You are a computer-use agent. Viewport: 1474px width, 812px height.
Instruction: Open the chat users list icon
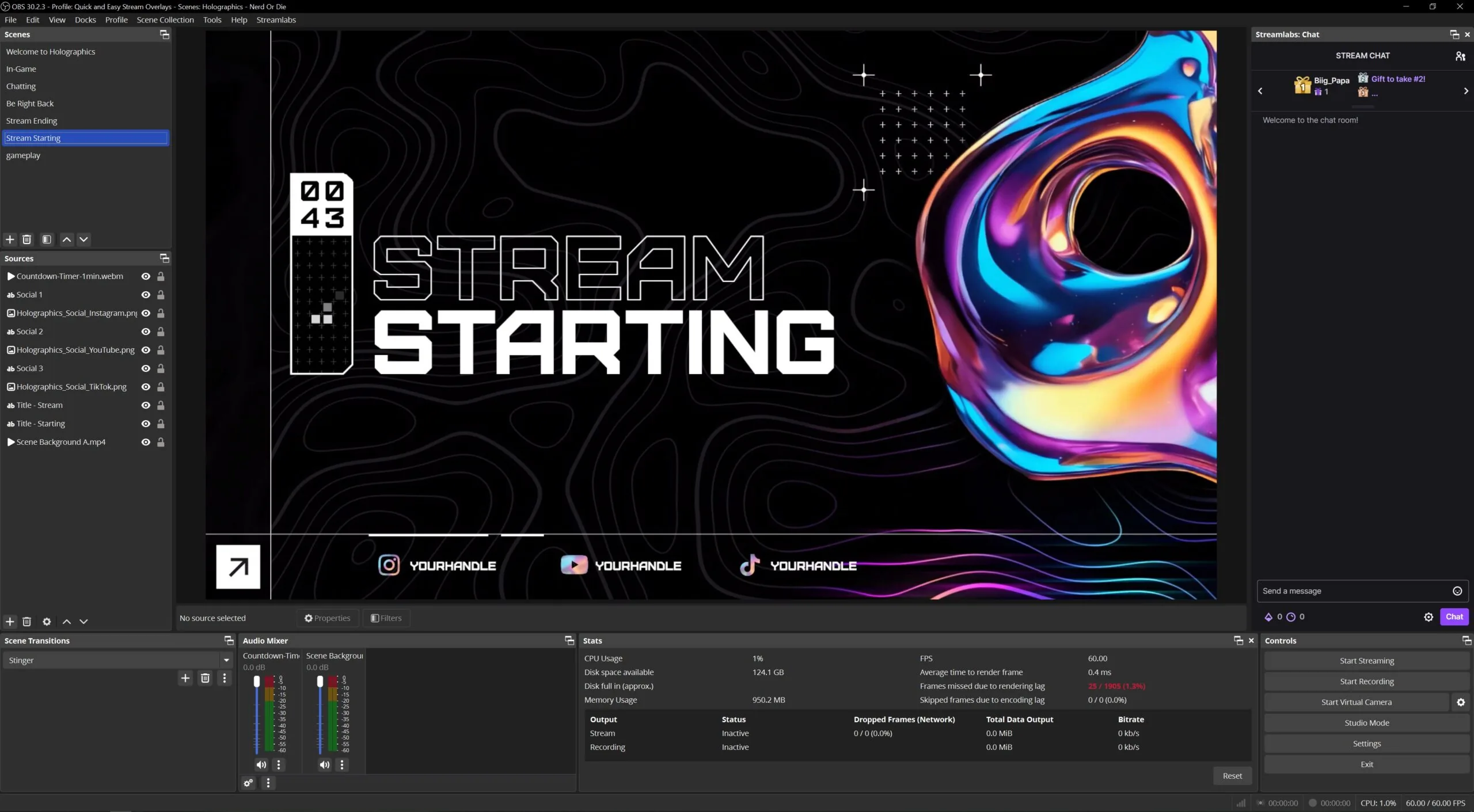coord(1460,56)
